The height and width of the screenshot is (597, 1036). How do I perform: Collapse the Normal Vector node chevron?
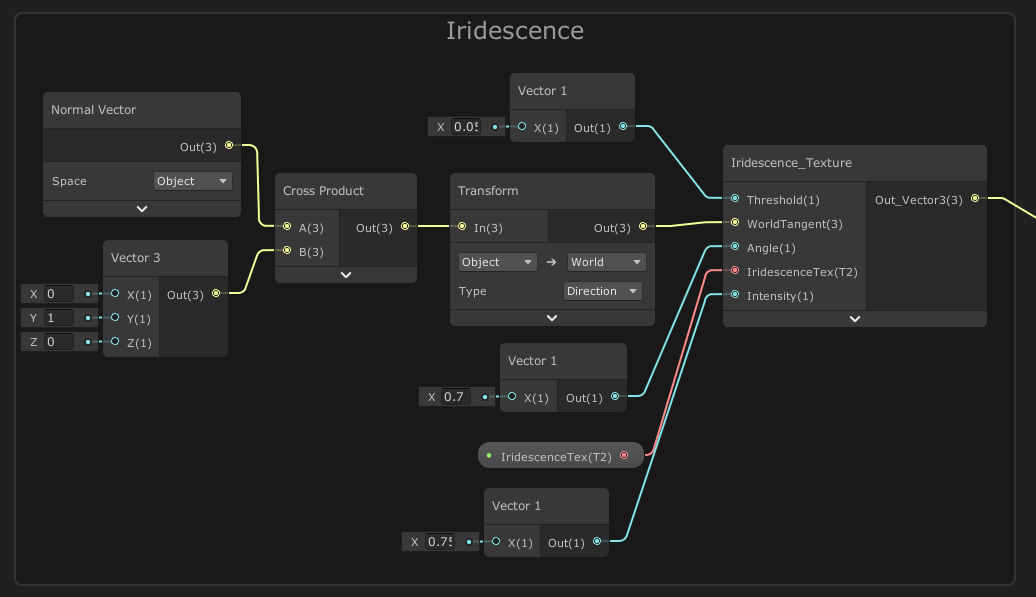(141, 209)
